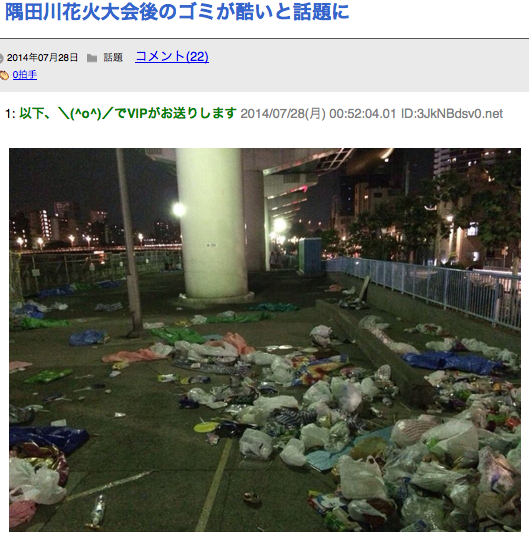Click the yellow plate on the ground

click(x=206, y=427)
